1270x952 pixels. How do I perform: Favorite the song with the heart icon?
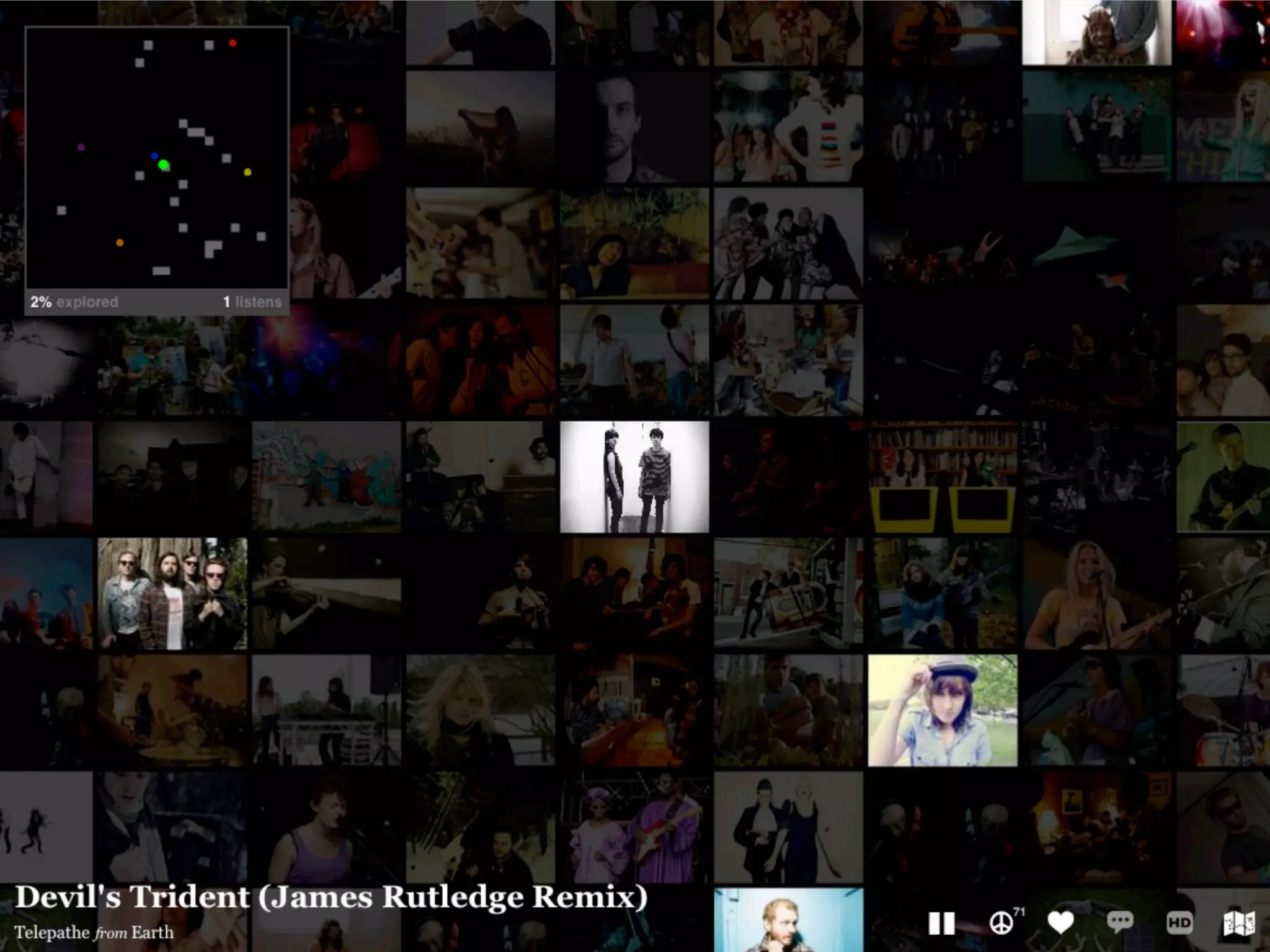pos(1060,923)
